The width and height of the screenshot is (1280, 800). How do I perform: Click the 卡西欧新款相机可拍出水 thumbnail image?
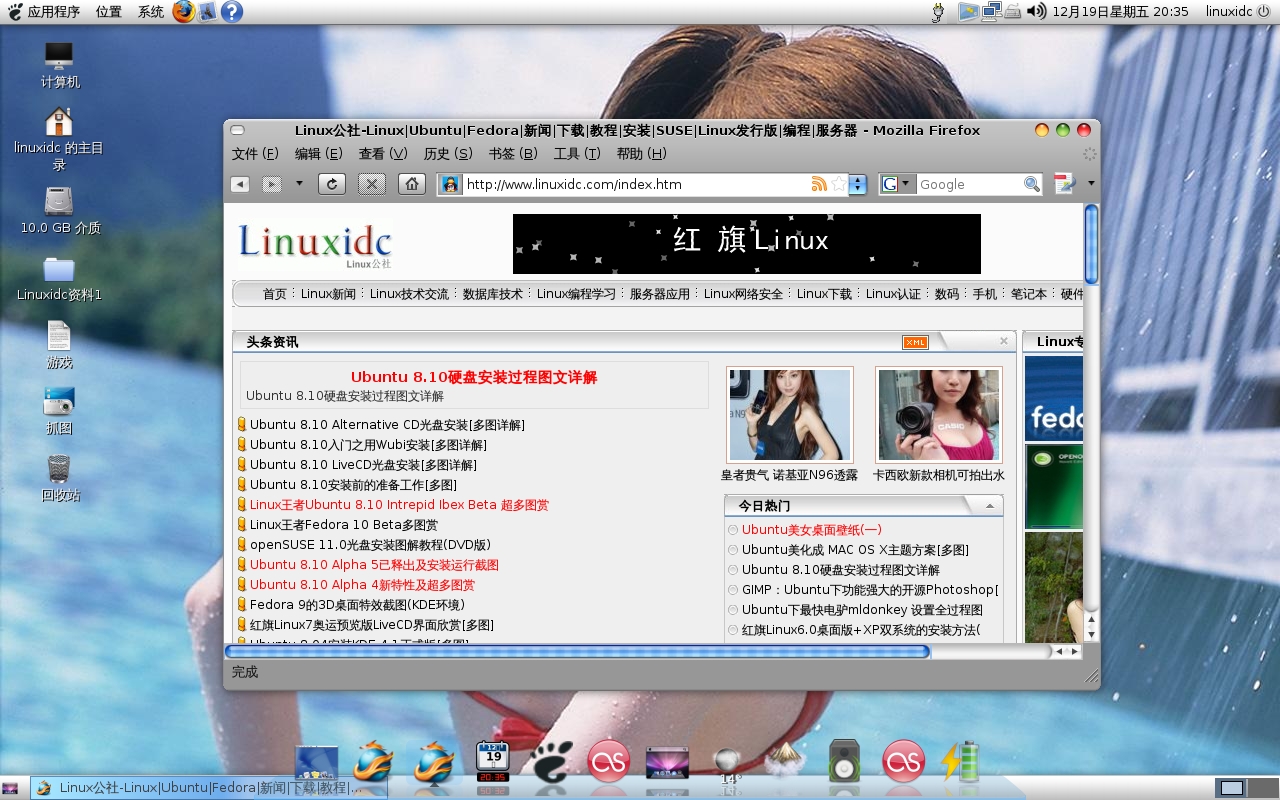(x=938, y=414)
